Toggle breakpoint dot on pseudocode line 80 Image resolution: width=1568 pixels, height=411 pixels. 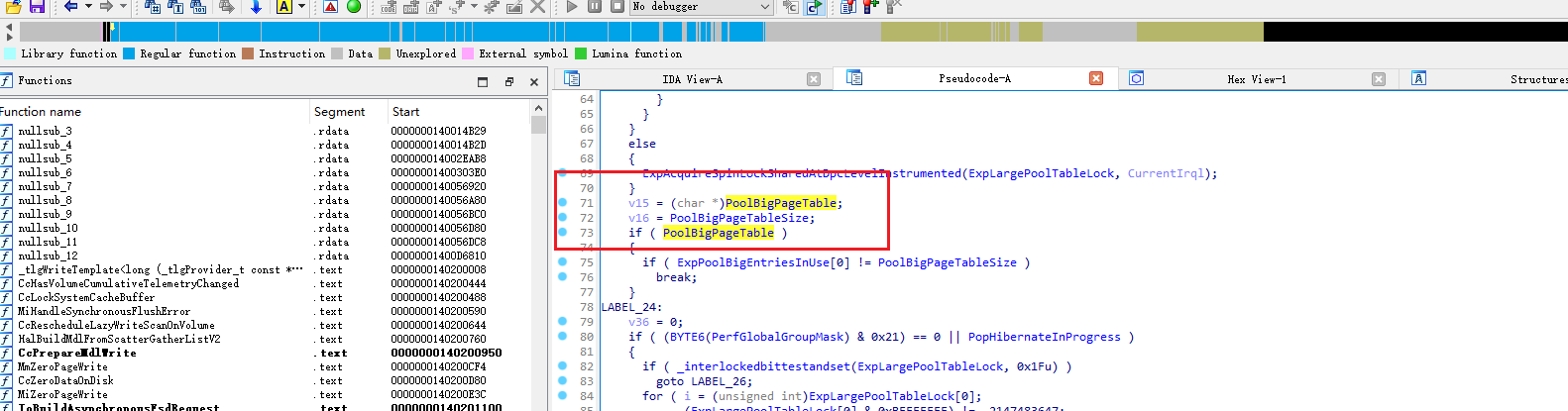coord(562,337)
